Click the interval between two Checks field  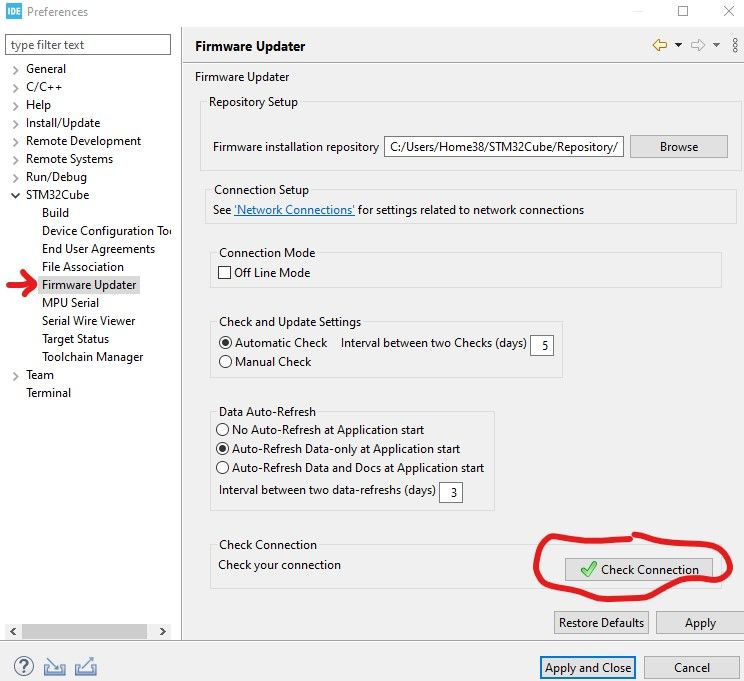[542, 345]
